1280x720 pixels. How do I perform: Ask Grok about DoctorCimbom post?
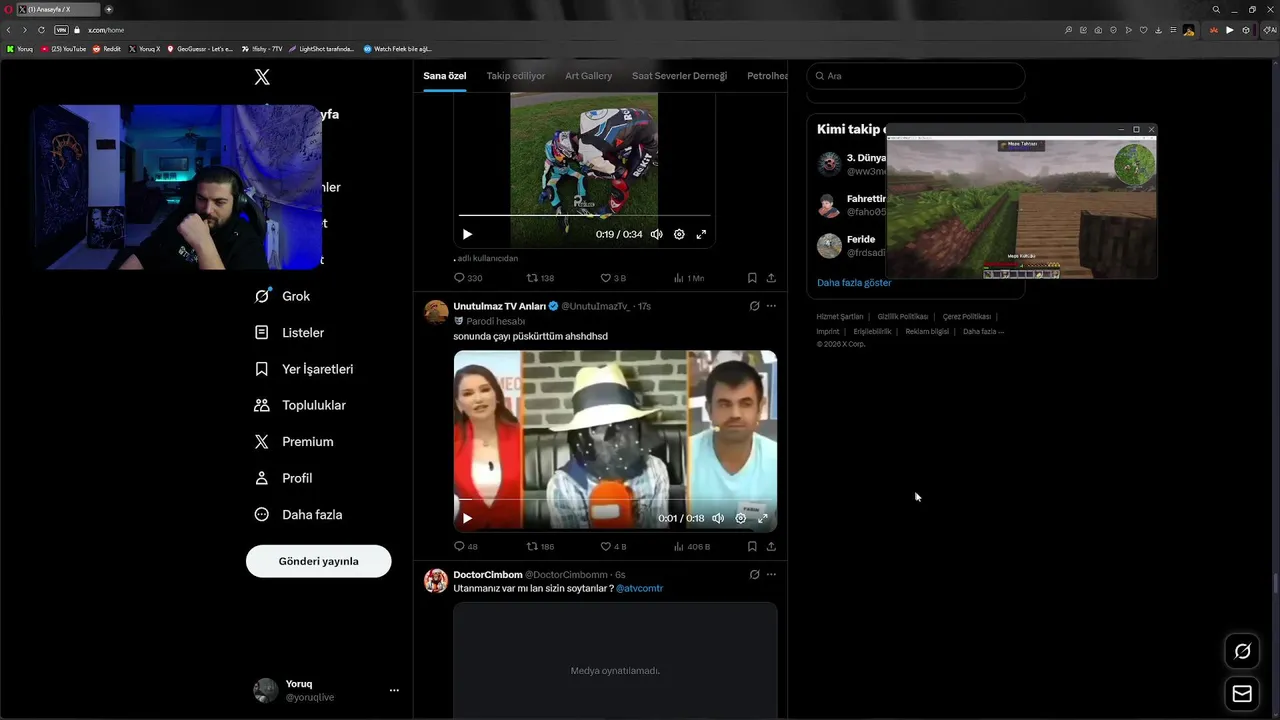(754, 574)
